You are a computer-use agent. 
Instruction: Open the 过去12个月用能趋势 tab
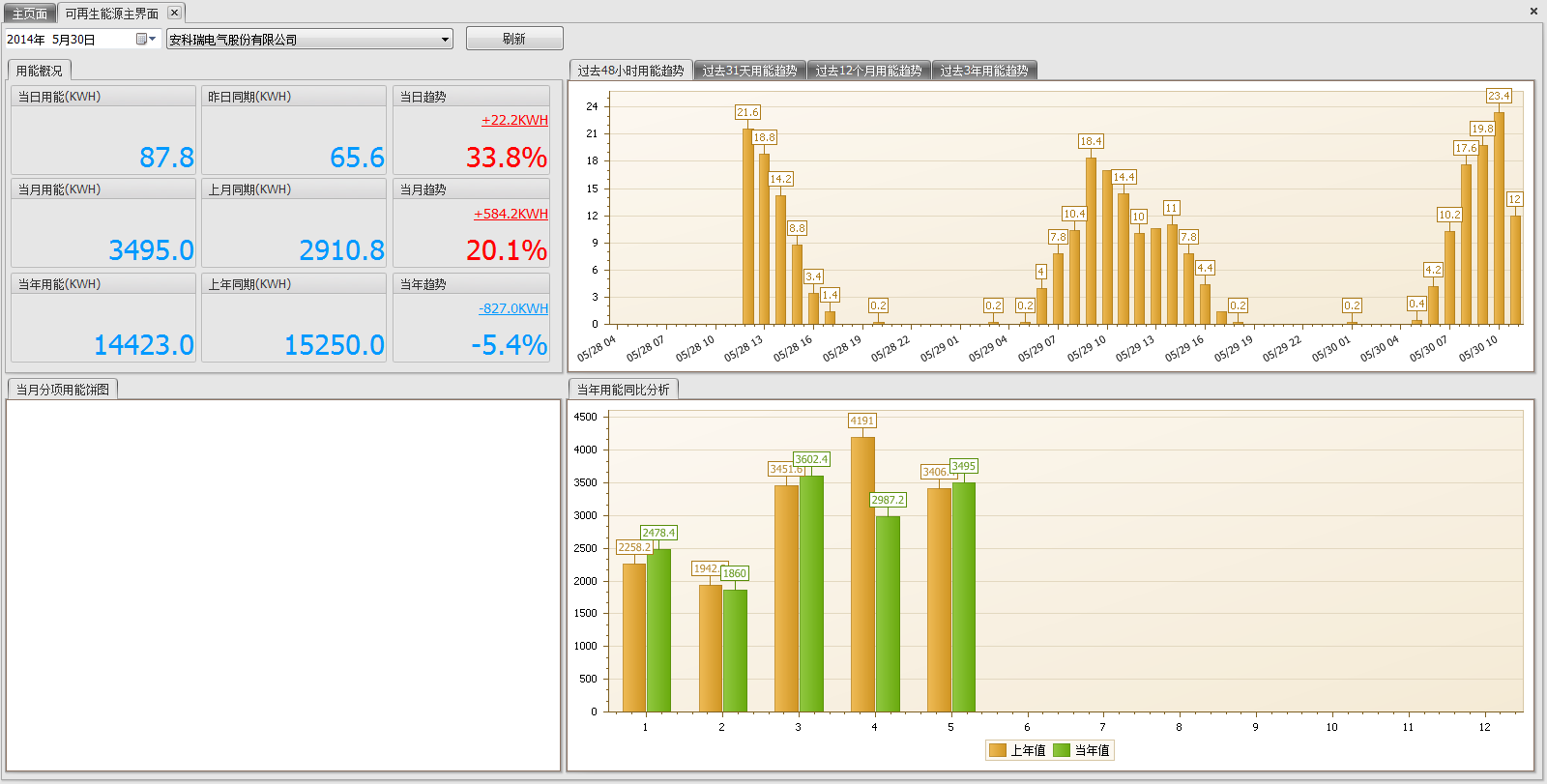868,71
